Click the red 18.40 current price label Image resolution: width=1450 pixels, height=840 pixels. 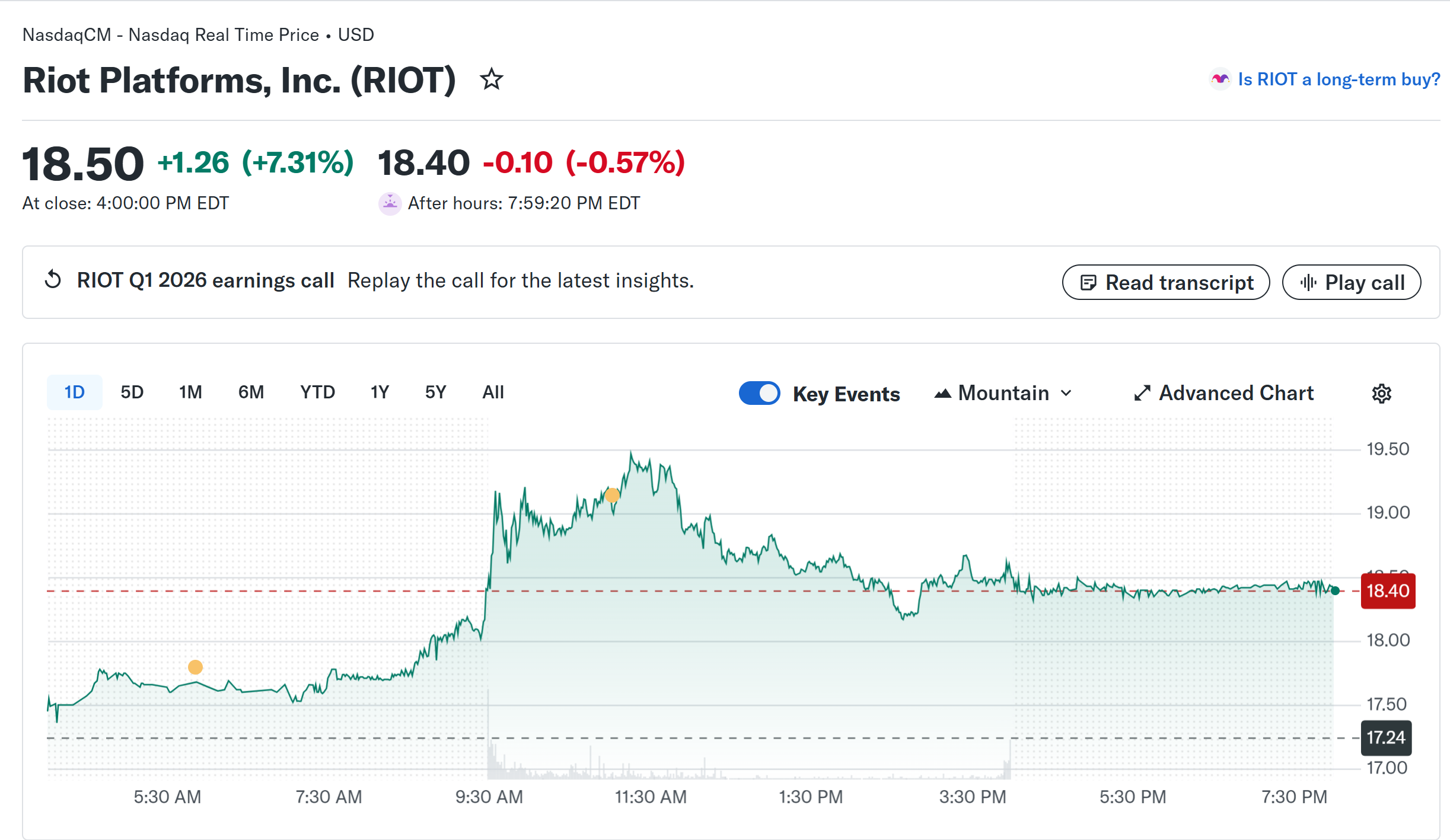coord(1388,591)
